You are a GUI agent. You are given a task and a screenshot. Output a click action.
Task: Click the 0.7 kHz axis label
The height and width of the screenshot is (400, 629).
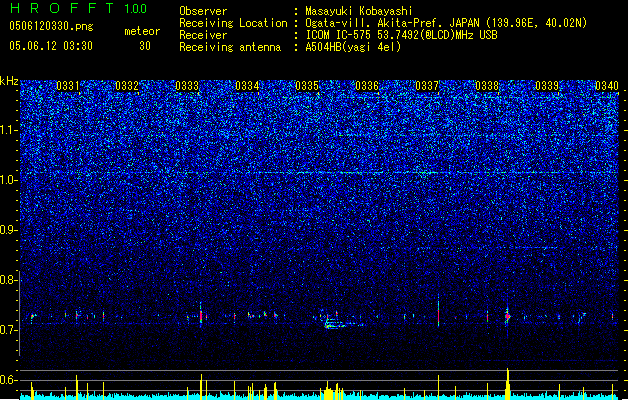point(9,330)
